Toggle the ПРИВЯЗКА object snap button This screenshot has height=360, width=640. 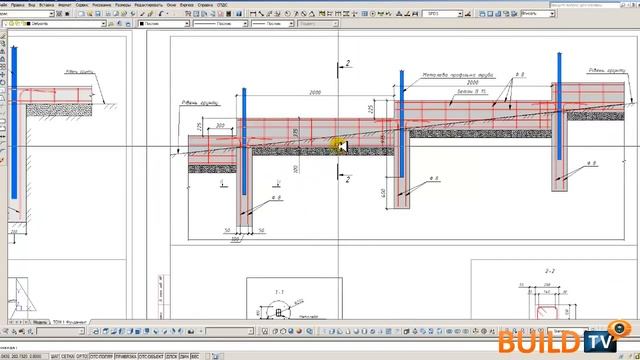(x=126, y=357)
